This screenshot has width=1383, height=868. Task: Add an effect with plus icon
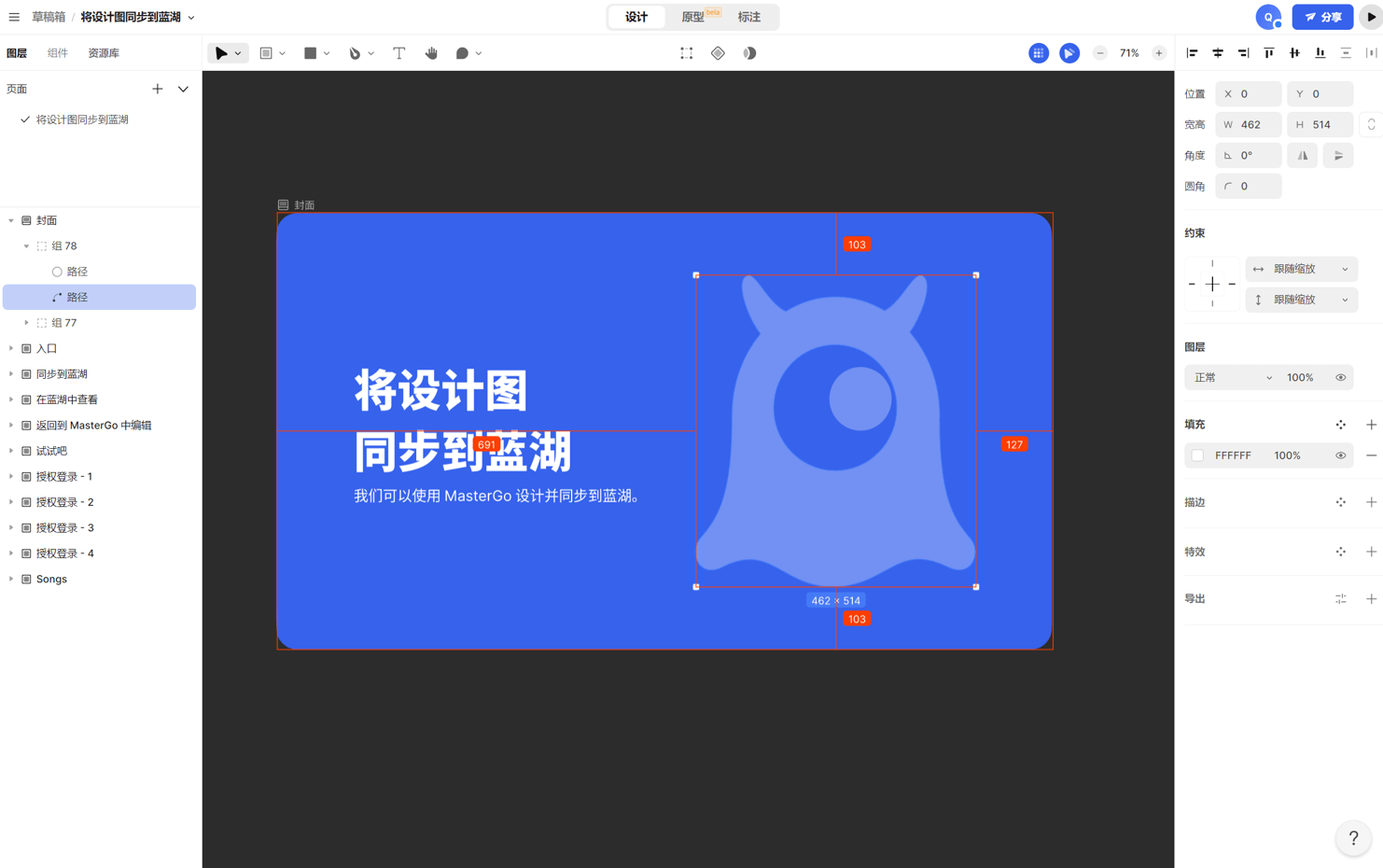coord(1371,552)
